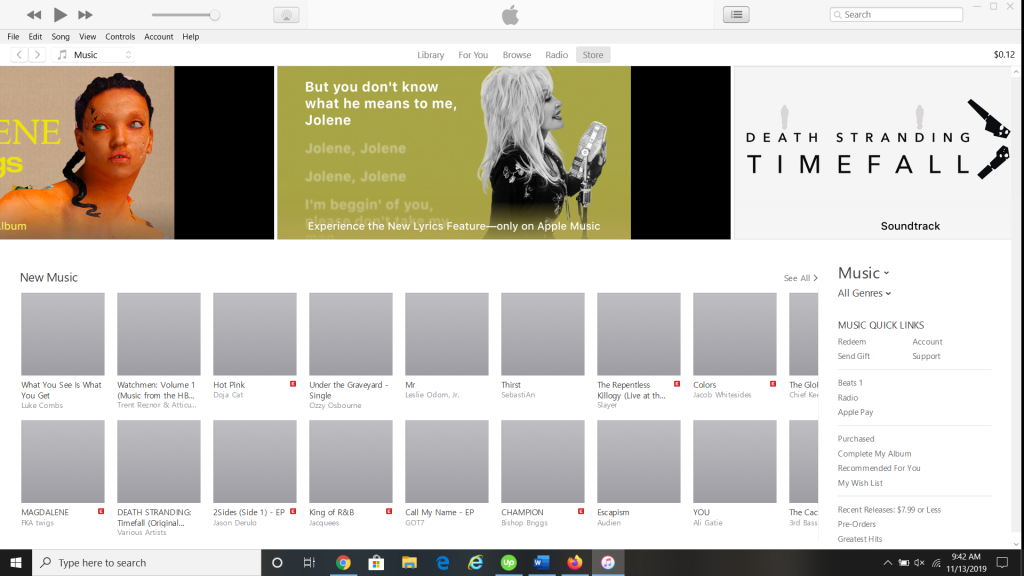Open Task View in the taskbar
The height and width of the screenshot is (576, 1024).
tap(310, 562)
